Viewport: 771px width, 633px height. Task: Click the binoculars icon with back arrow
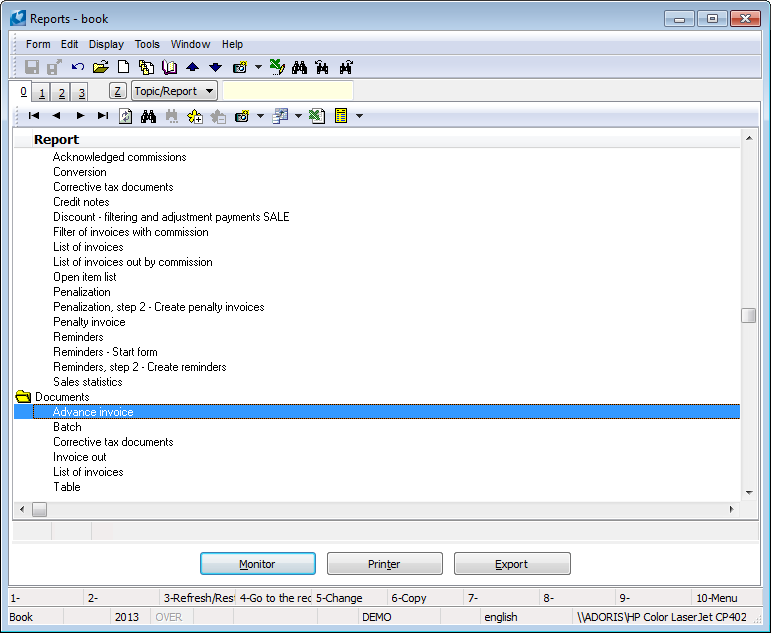322,67
